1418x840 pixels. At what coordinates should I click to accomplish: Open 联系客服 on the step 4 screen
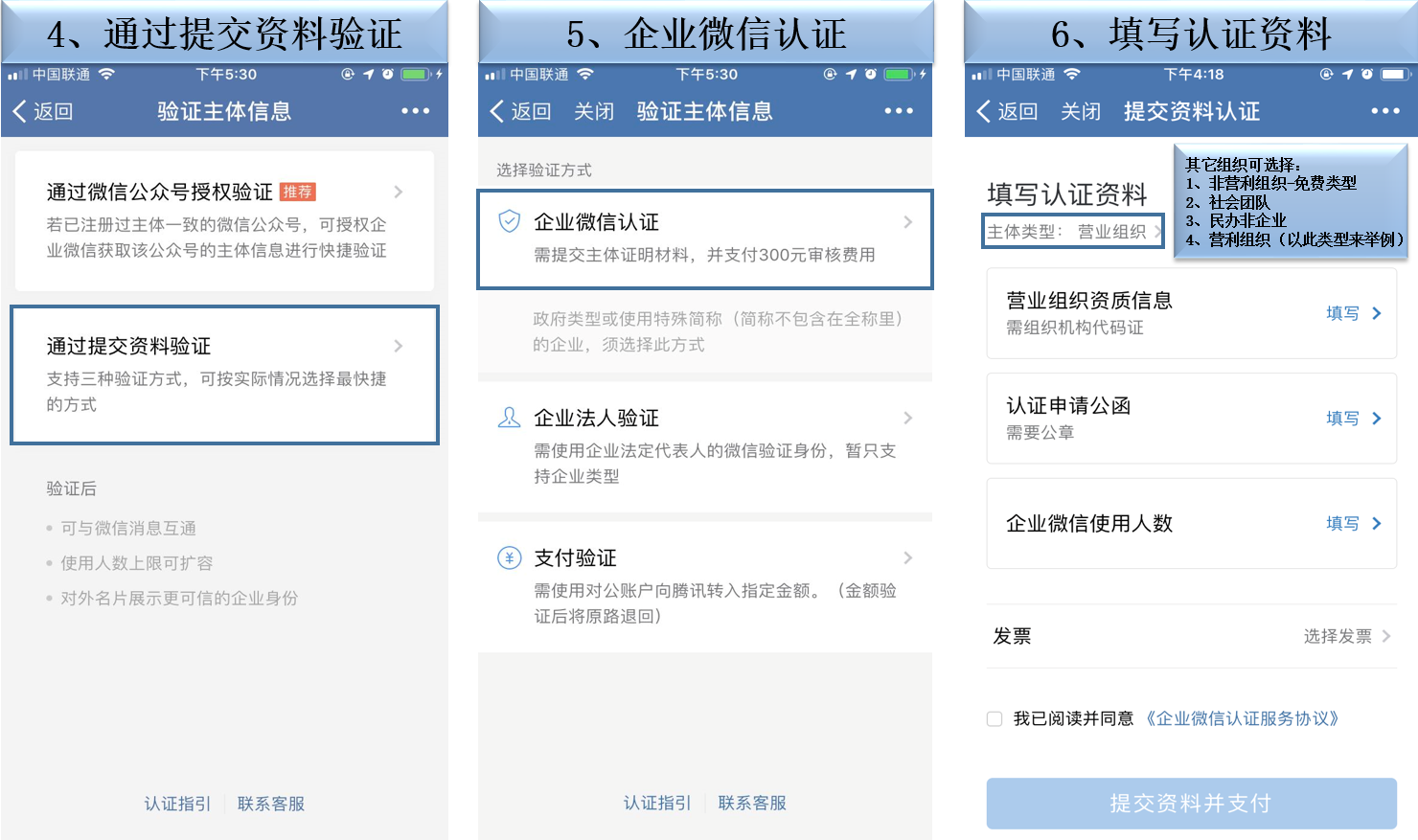[271, 804]
